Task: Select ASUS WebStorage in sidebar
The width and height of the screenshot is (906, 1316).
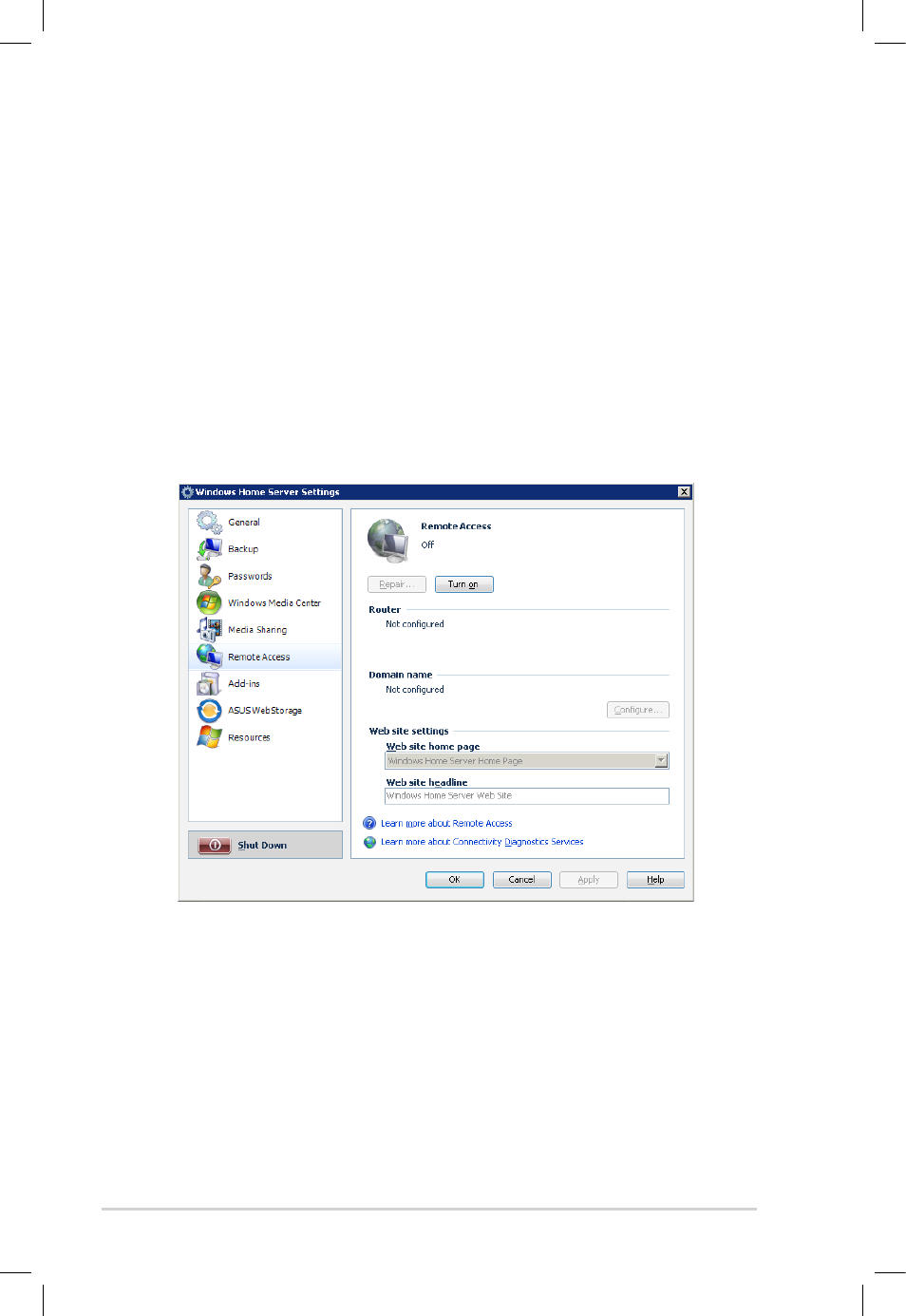Action: [265, 710]
